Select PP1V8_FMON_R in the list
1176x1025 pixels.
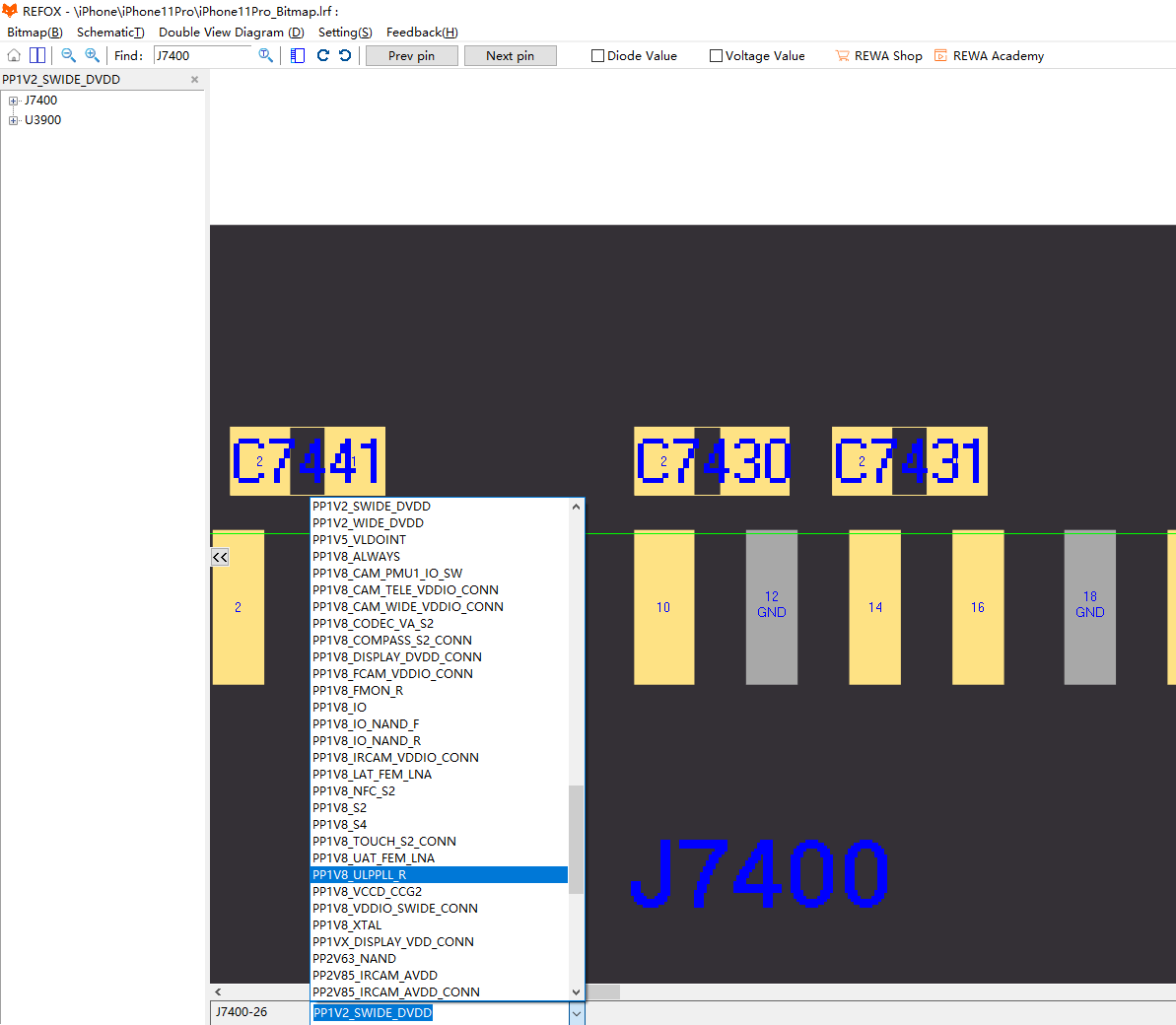pyautogui.click(x=439, y=691)
